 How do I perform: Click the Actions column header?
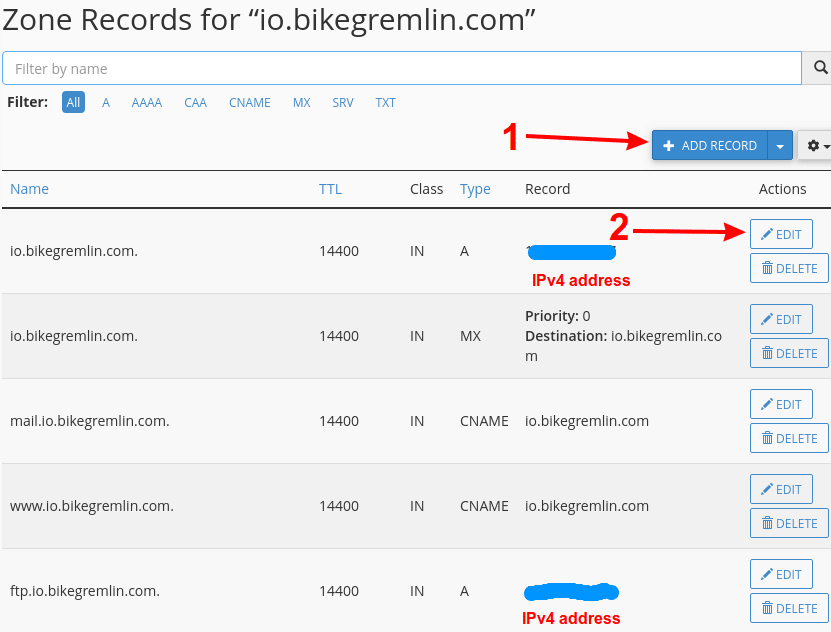point(782,189)
